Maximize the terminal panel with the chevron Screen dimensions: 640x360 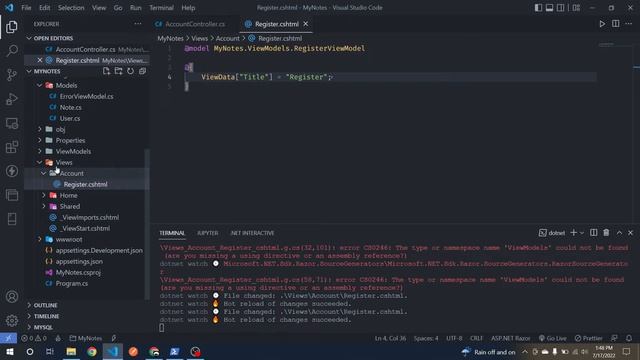click(x=619, y=233)
